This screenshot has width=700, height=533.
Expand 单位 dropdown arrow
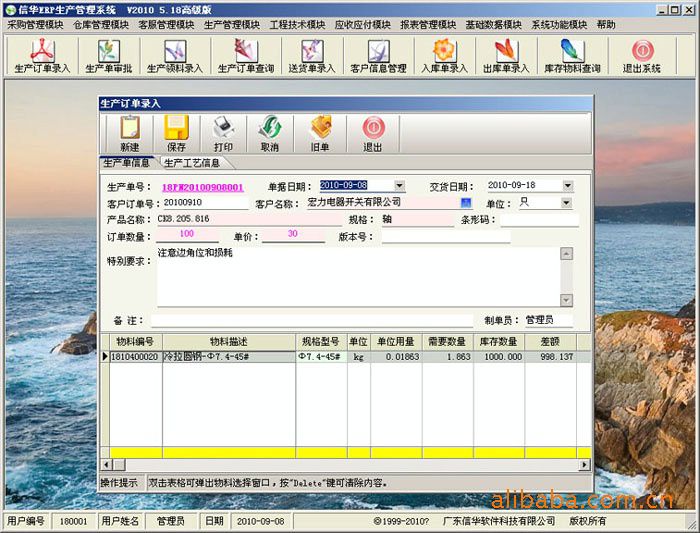[x=566, y=203]
